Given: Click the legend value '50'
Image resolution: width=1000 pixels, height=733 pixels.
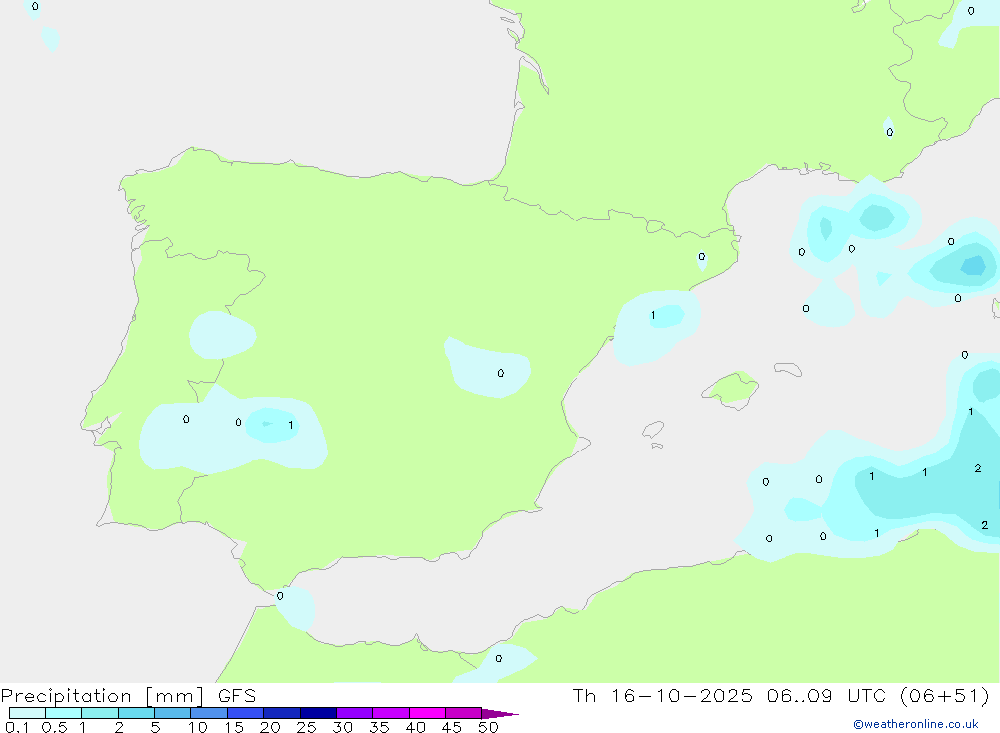Looking at the screenshot, I should click(488, 727).
